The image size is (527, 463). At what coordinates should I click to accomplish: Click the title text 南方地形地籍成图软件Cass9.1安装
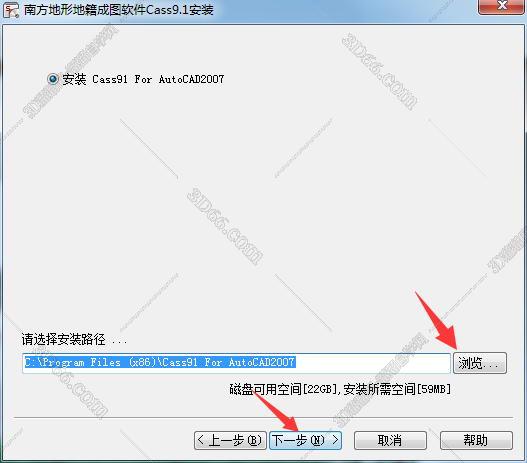coord(119,10)
